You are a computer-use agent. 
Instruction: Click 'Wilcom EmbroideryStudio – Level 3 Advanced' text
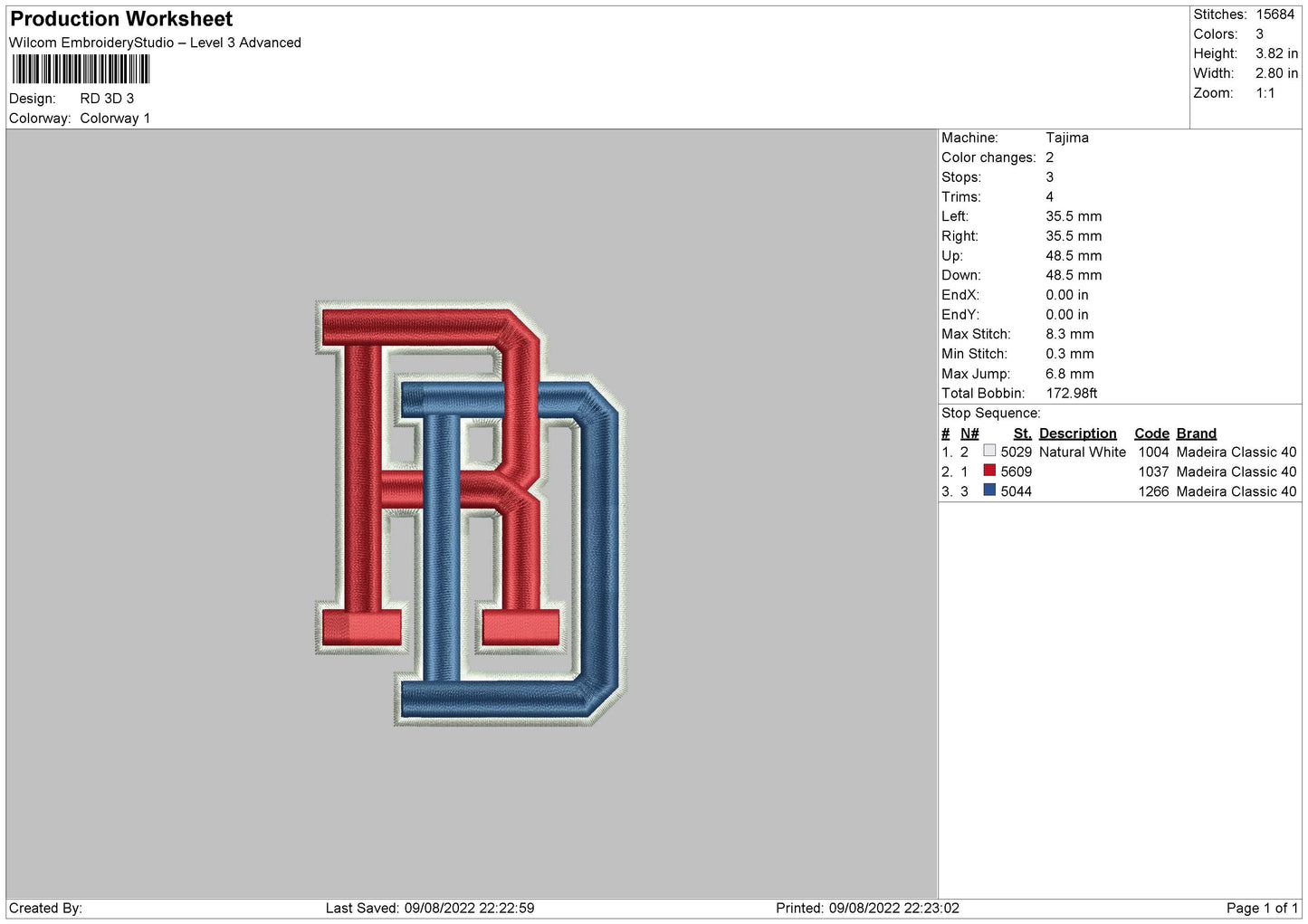pos(155,43)
